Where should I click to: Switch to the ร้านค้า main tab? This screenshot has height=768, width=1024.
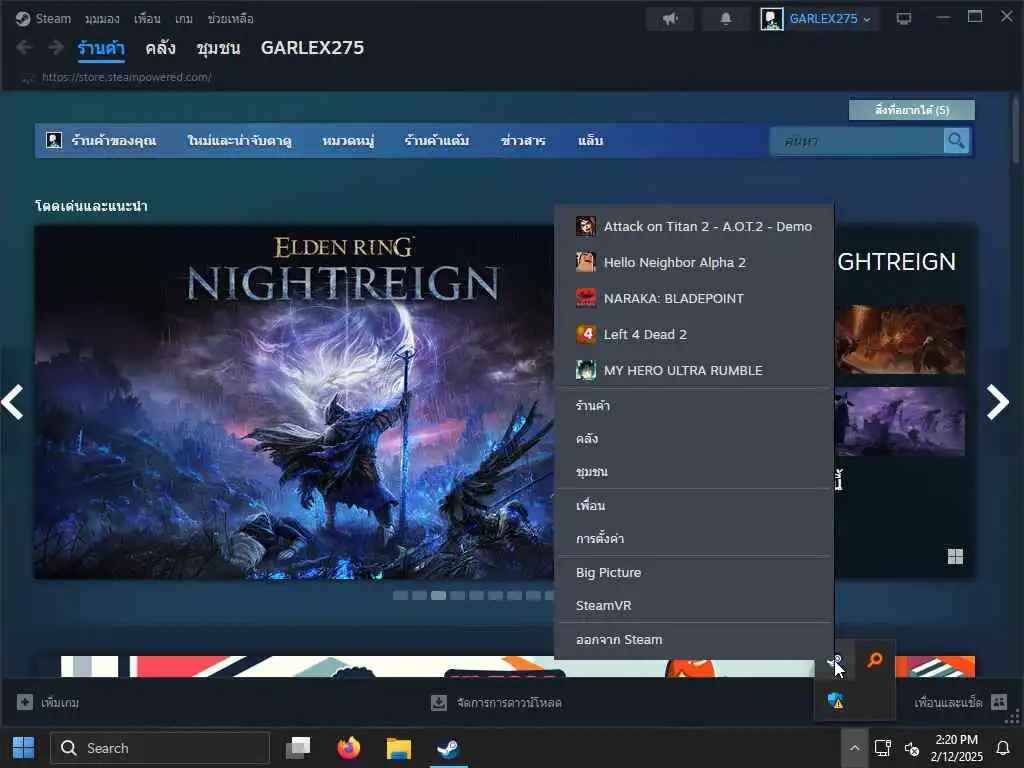pos(101,48)
